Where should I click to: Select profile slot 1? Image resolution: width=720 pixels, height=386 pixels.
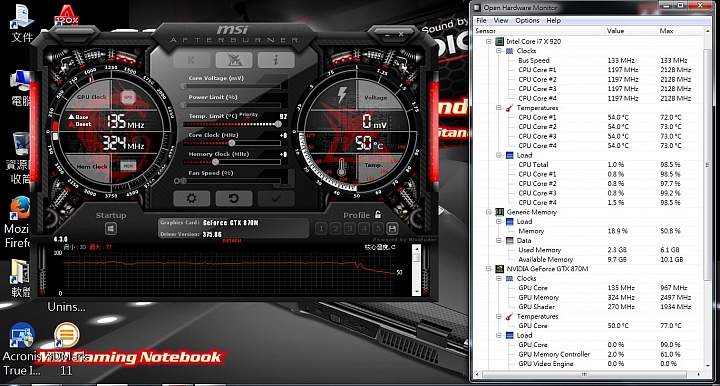point(321,228)
